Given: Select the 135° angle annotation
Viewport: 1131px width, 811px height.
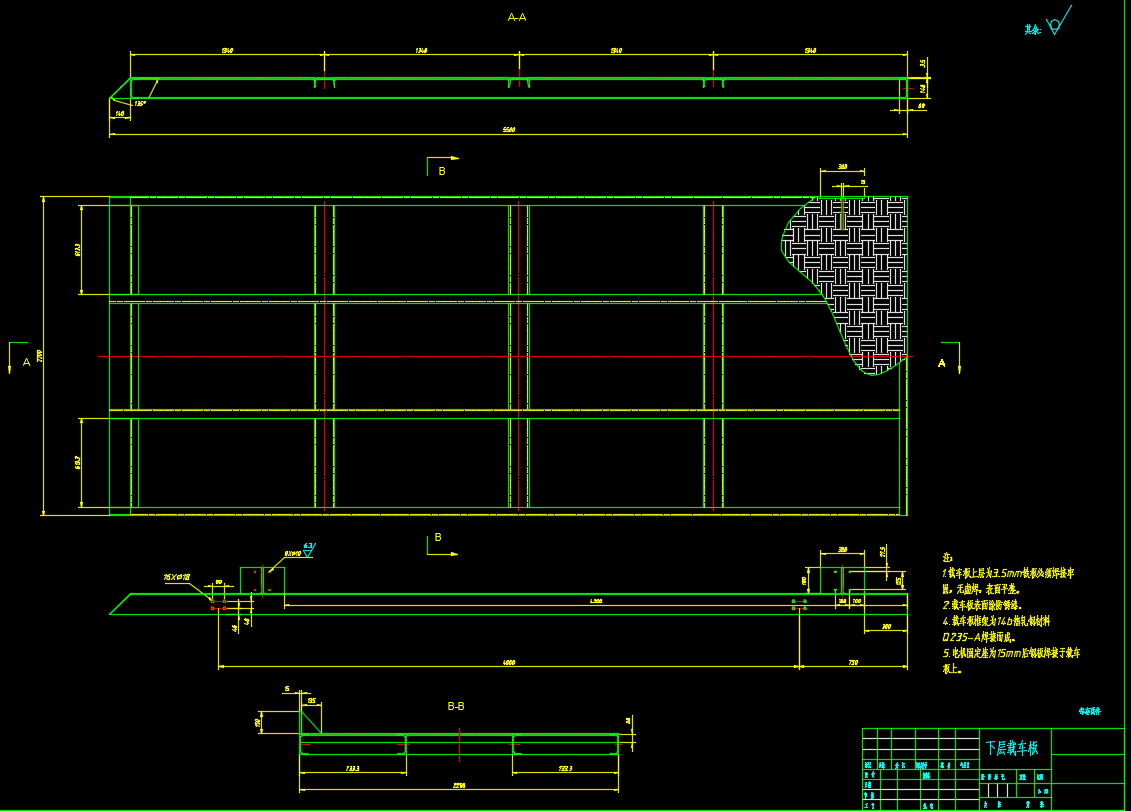Looking at the screenshot, I should pyautogui.click(x=139, y=103).
